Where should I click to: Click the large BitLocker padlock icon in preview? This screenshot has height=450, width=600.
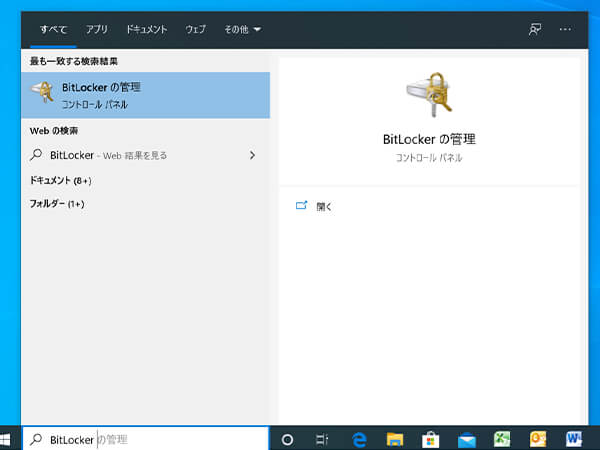tap(429, 94)
